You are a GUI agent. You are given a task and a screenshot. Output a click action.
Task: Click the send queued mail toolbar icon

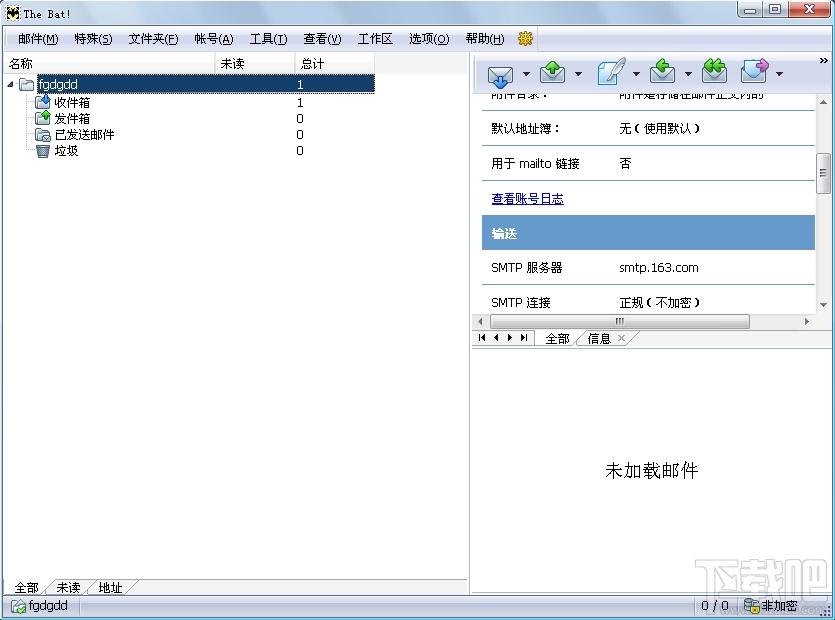[552, 72]
